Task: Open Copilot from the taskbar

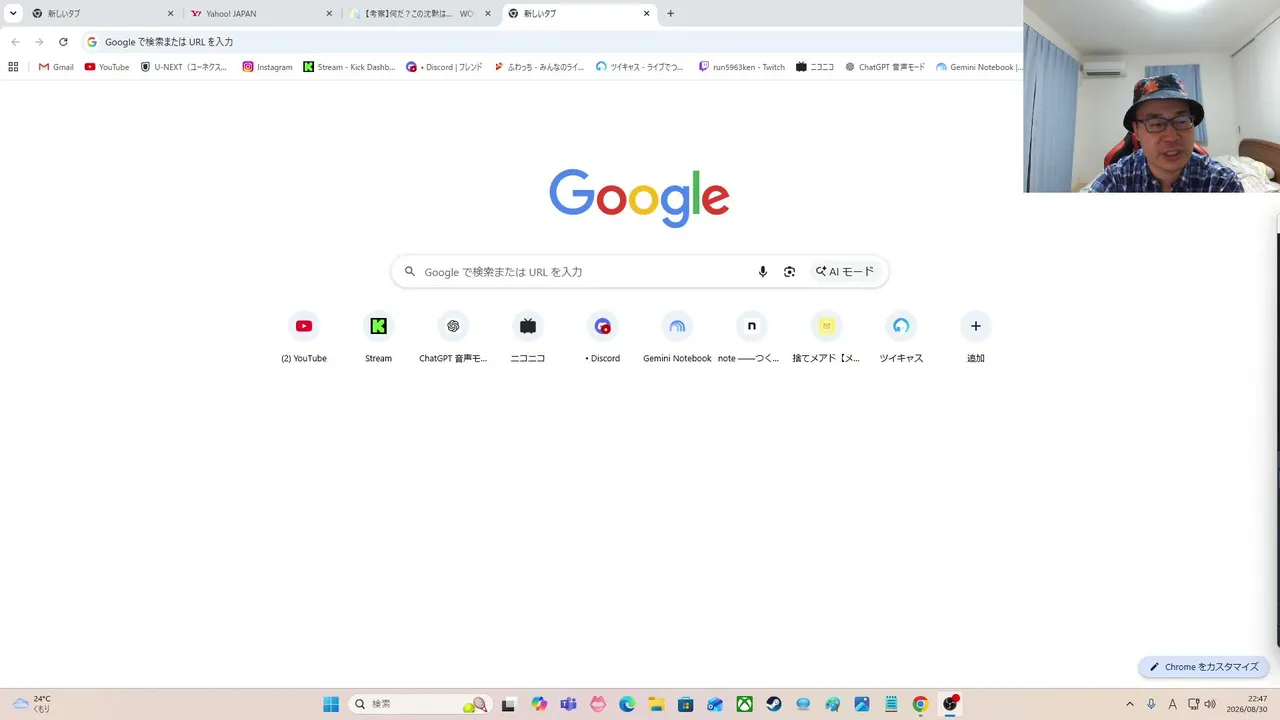Action: tap(539, 704)
